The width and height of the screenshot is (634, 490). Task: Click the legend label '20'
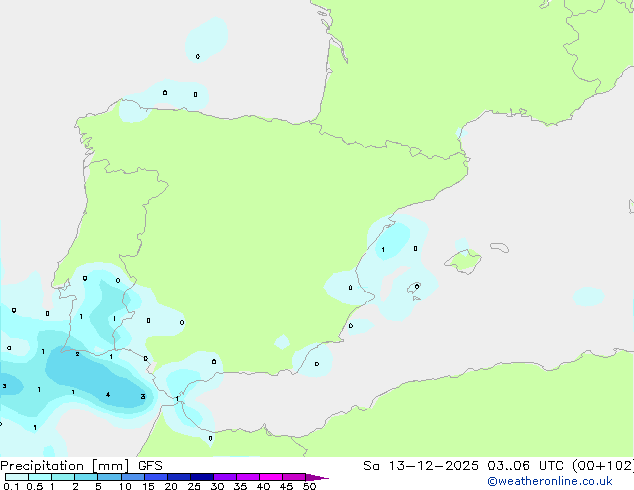171,486
